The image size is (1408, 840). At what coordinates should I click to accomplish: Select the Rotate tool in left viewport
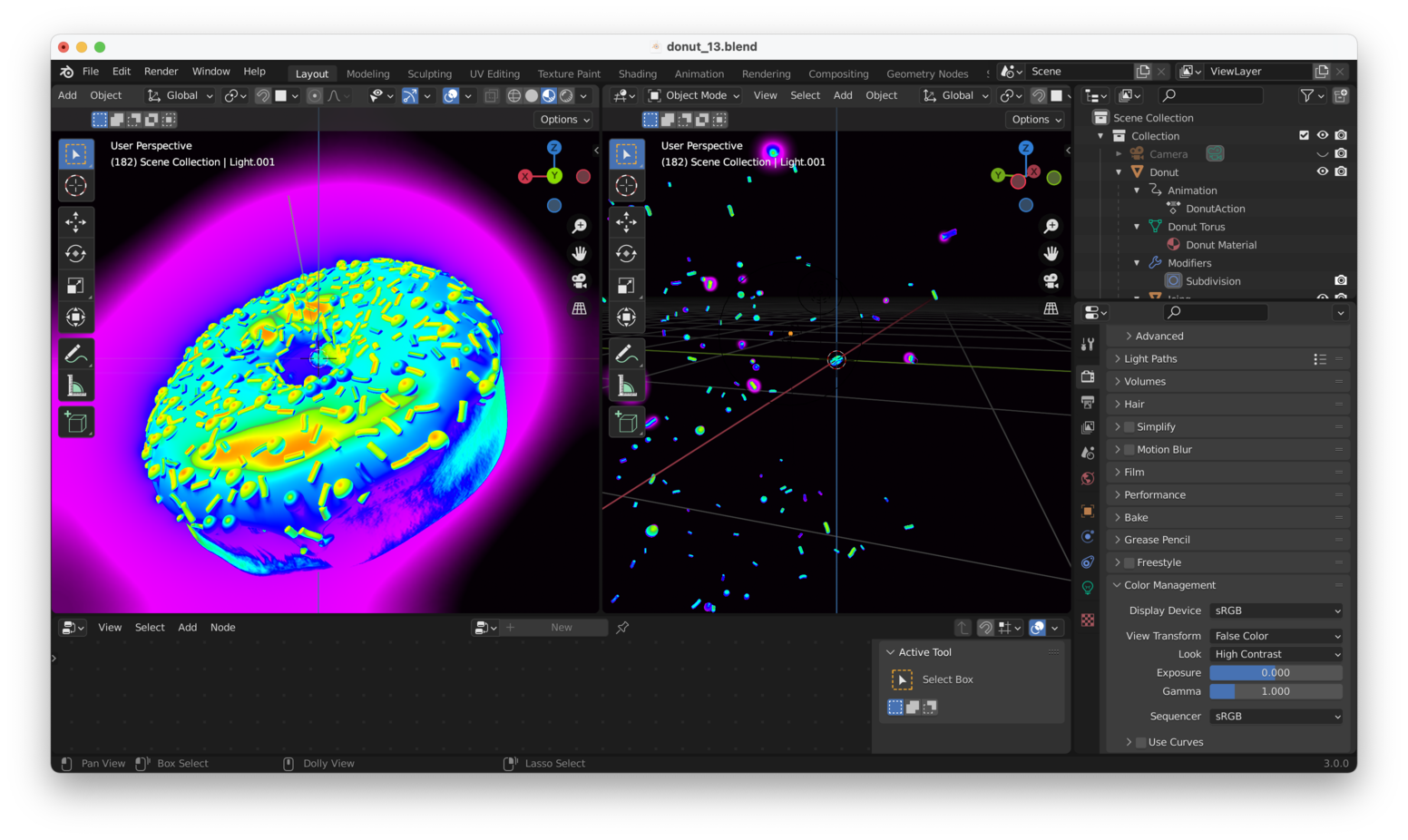76,254
